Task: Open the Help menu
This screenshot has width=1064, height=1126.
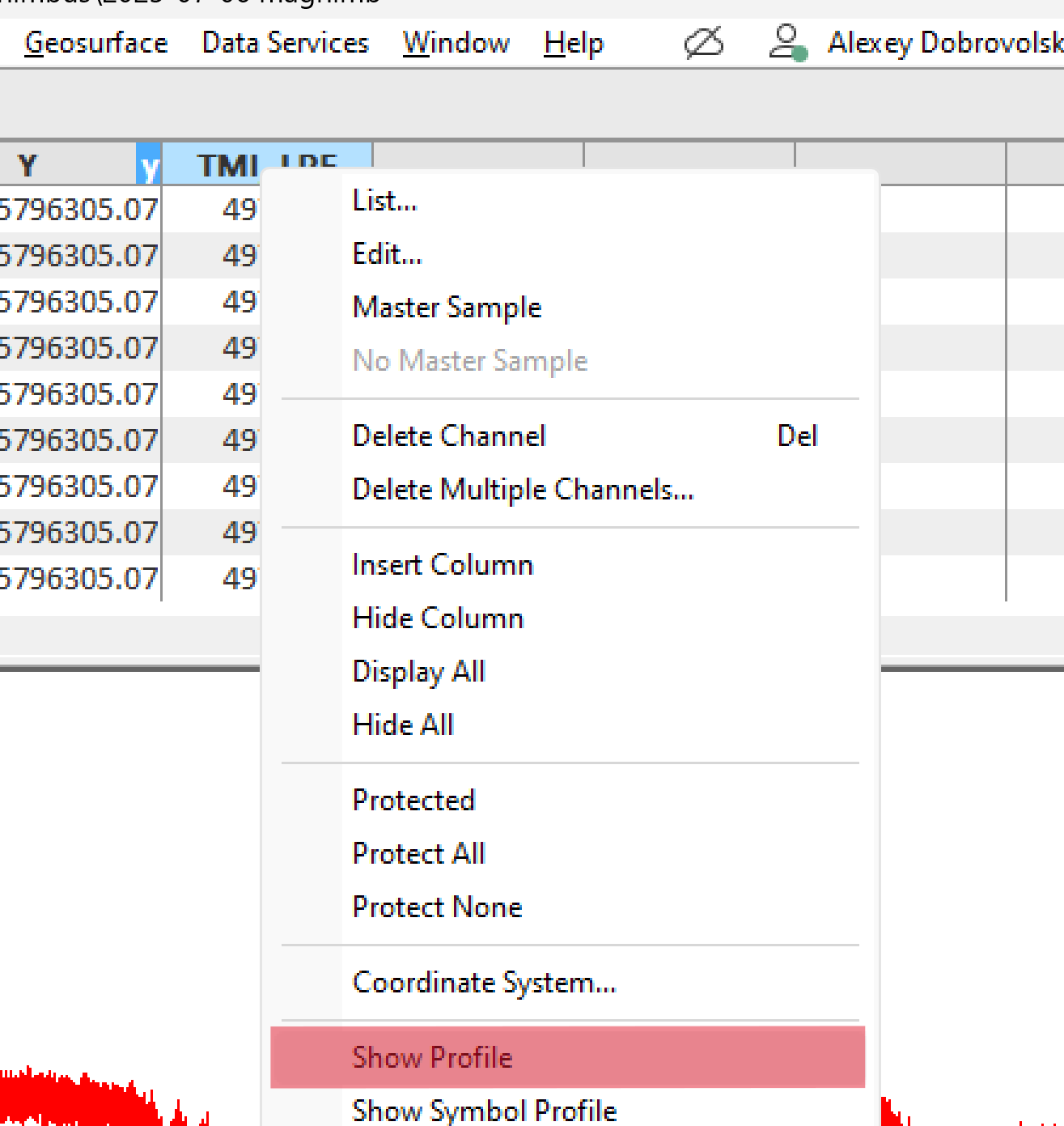Action: 573,43
